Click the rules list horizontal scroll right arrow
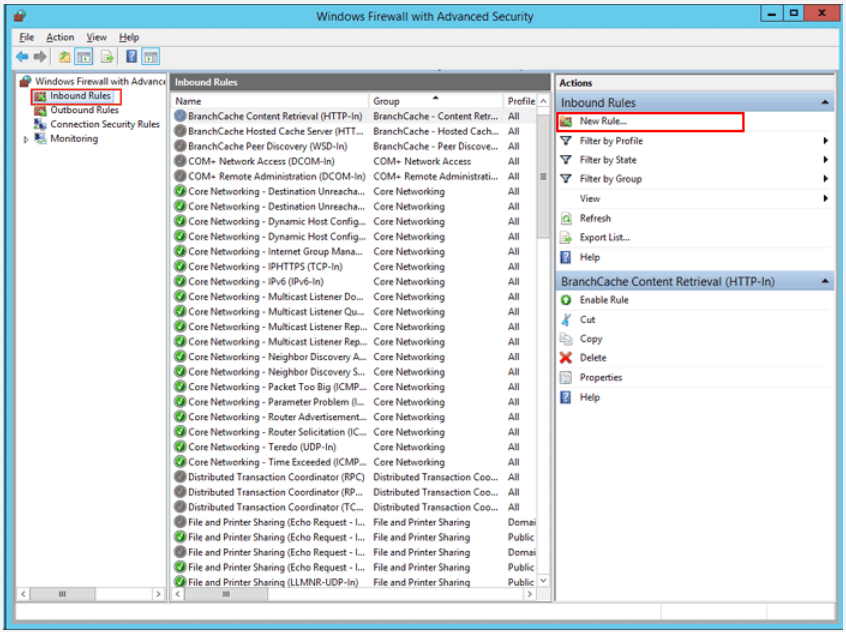This screenshot has width=846, height=632. (x=529, y=594)
